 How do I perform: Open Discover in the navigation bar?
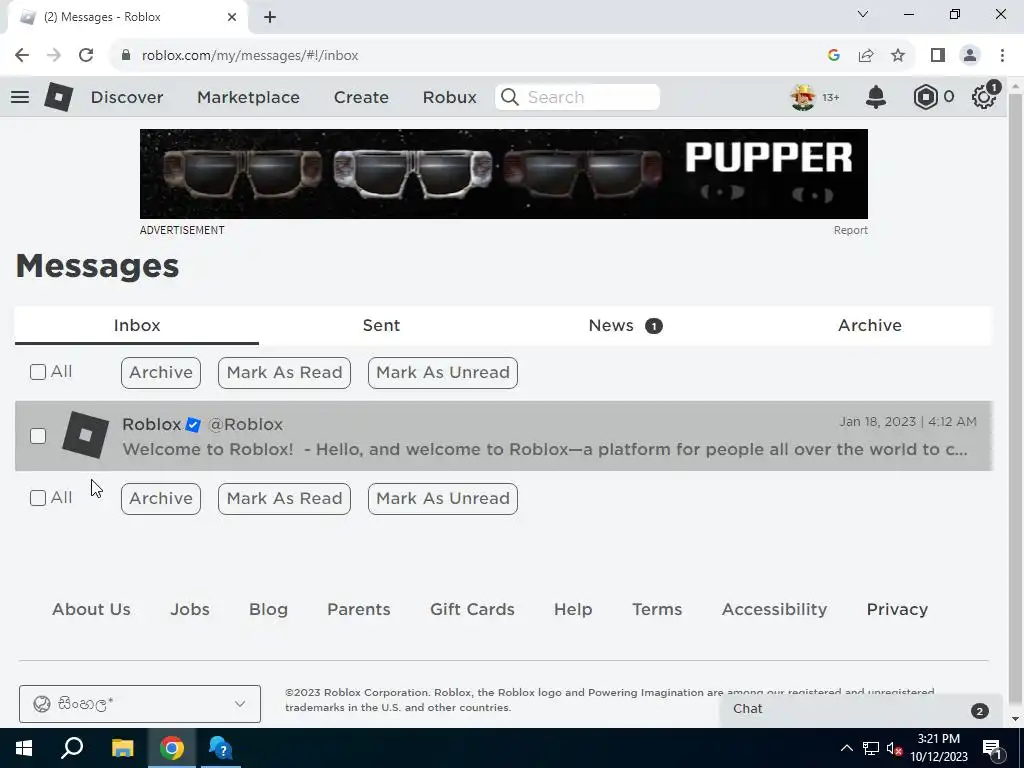coord(127,97)
